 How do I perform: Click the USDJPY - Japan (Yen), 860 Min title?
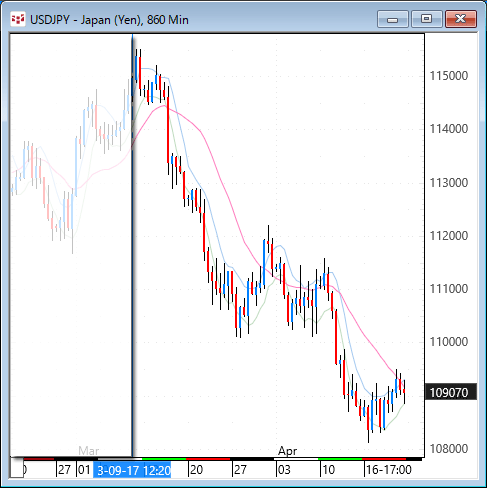tap(109, 20)
